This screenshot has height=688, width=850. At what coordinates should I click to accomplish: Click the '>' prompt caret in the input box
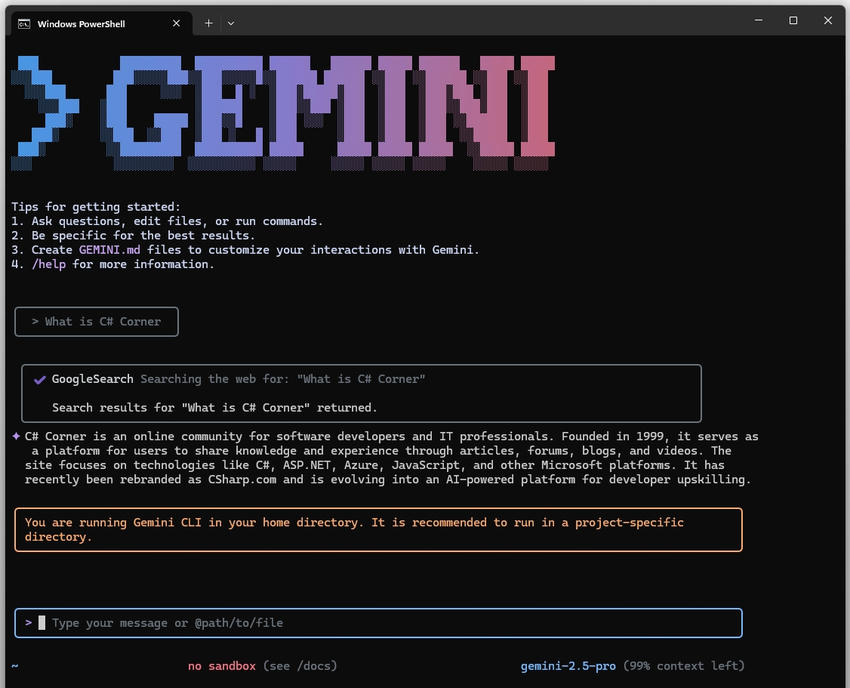click(28, 622)
